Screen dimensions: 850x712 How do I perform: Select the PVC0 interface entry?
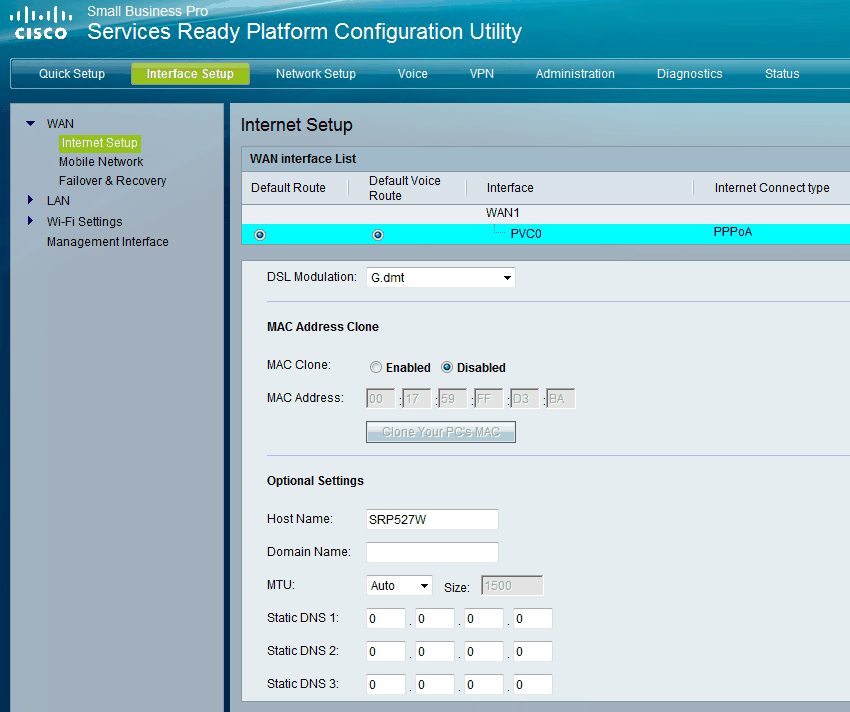tap(526, 234)
